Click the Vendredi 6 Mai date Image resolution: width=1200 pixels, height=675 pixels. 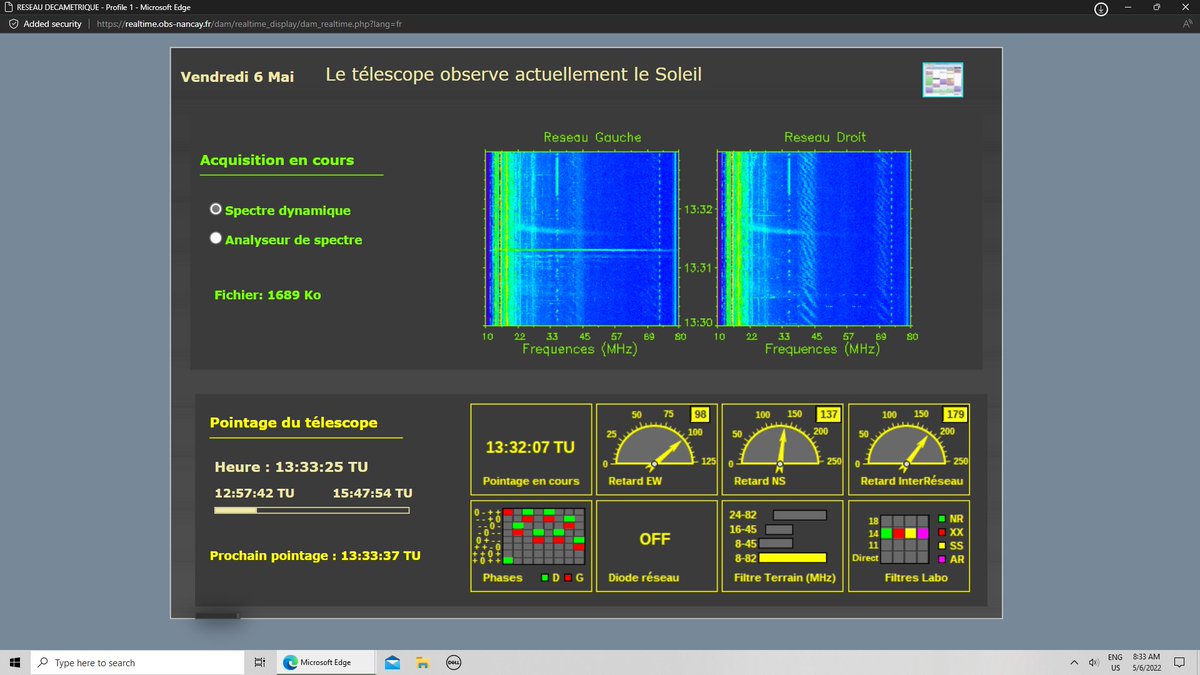coord(237,77)
